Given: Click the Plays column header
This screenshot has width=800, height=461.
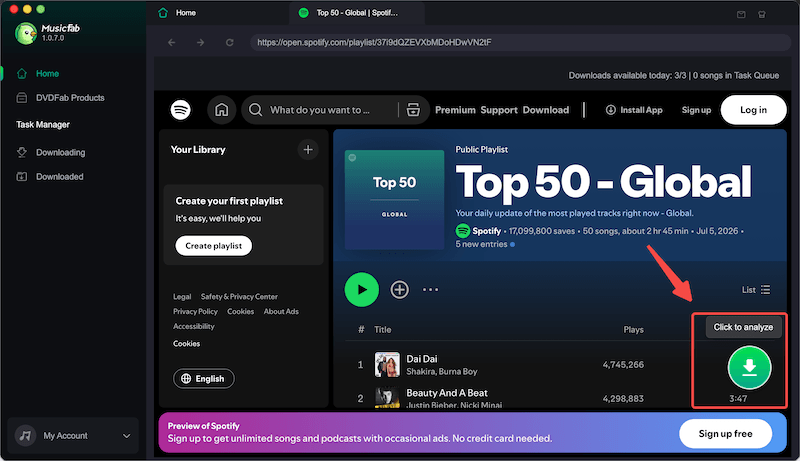Looking at the screenshot, I should (x=633, y=330).
